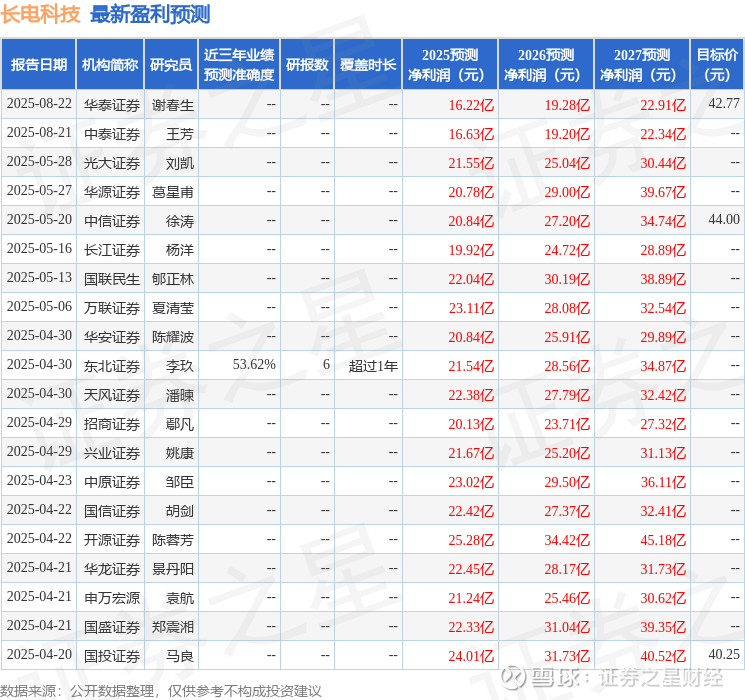The image size is (745, 700).
Task: Click the 最新盈利预测 heading
Action: coord(150,15)
